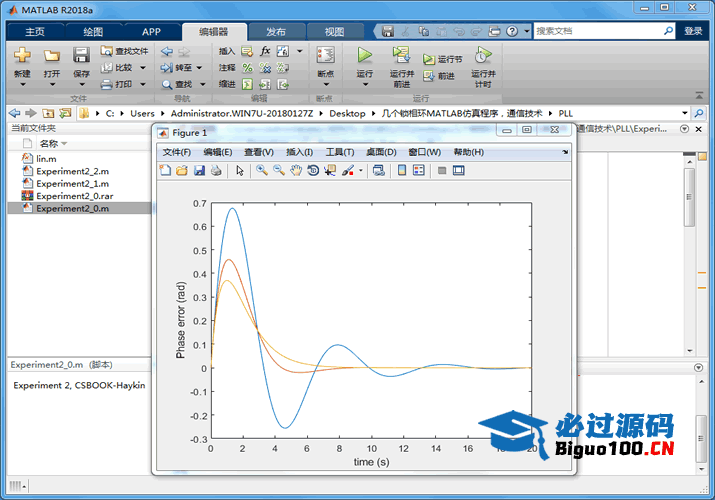
Task: Select the Rotate 3D tool in Figure 1
Action: [313, 170]
